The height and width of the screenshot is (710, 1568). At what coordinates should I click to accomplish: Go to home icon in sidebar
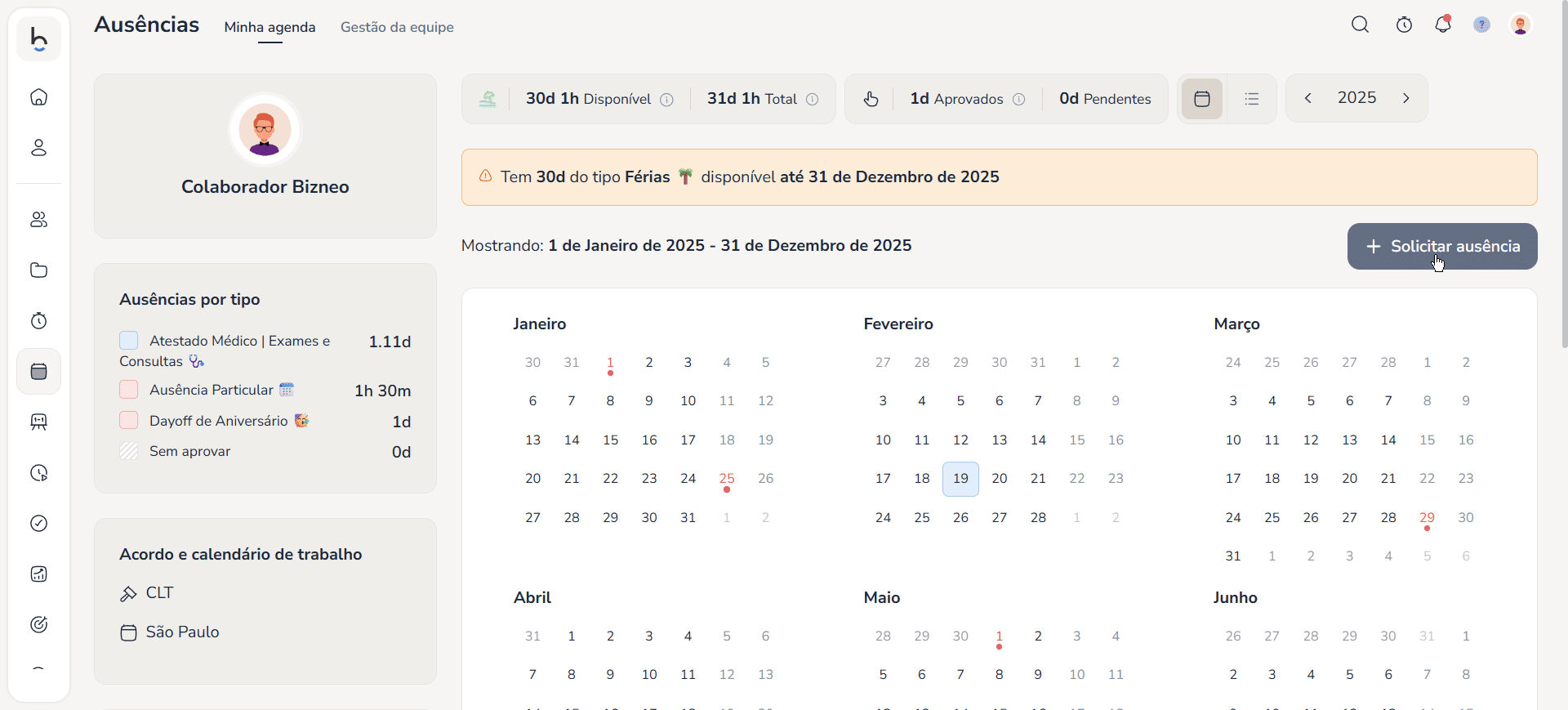(x=38, y=97)
